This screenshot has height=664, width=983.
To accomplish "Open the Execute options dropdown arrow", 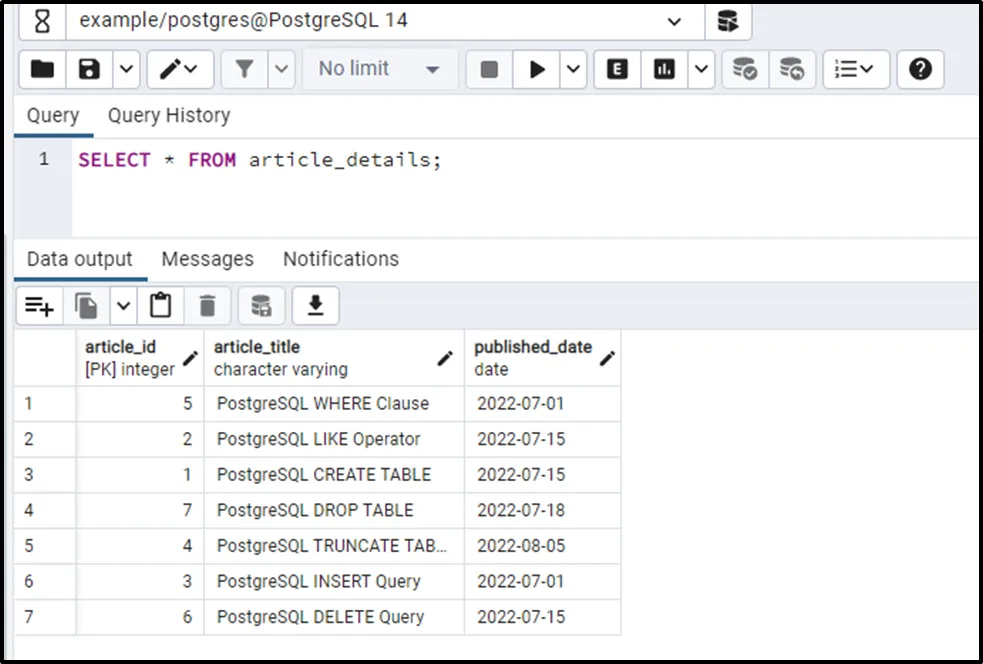I will point(573,69).
